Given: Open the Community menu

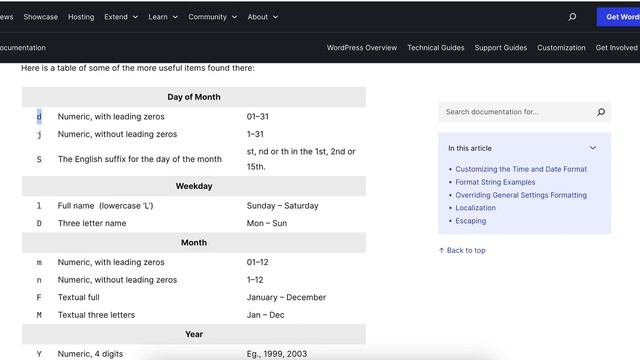Looking at the screenshot, I should (x=207, y=17).
